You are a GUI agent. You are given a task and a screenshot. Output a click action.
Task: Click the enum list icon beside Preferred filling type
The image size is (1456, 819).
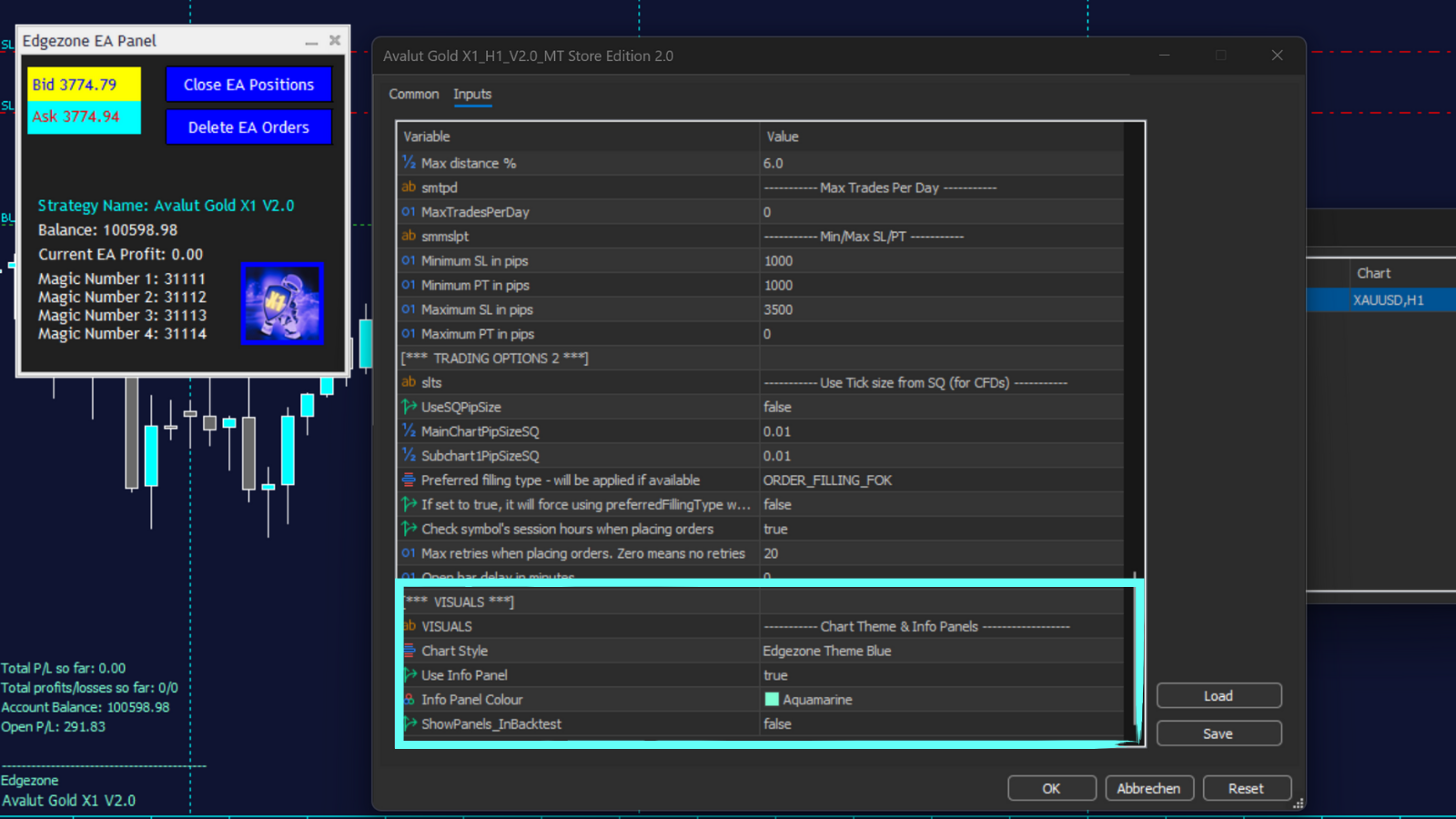point(409,480)
